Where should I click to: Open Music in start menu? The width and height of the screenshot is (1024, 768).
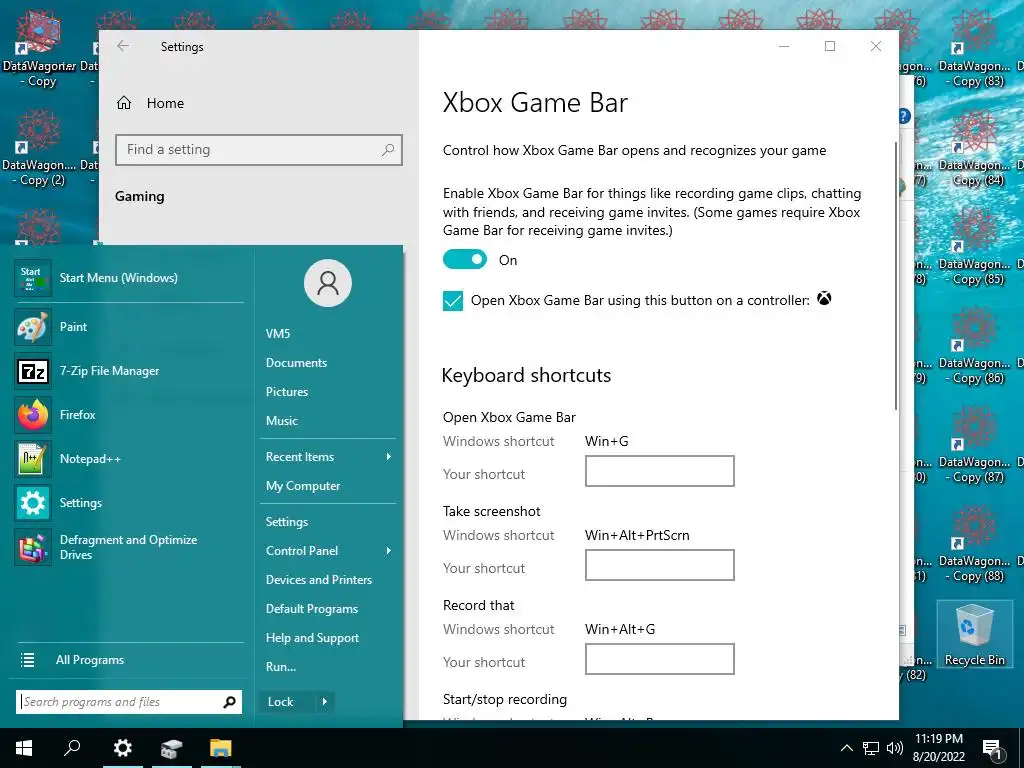pyautogui.click(x=281, y=421)
